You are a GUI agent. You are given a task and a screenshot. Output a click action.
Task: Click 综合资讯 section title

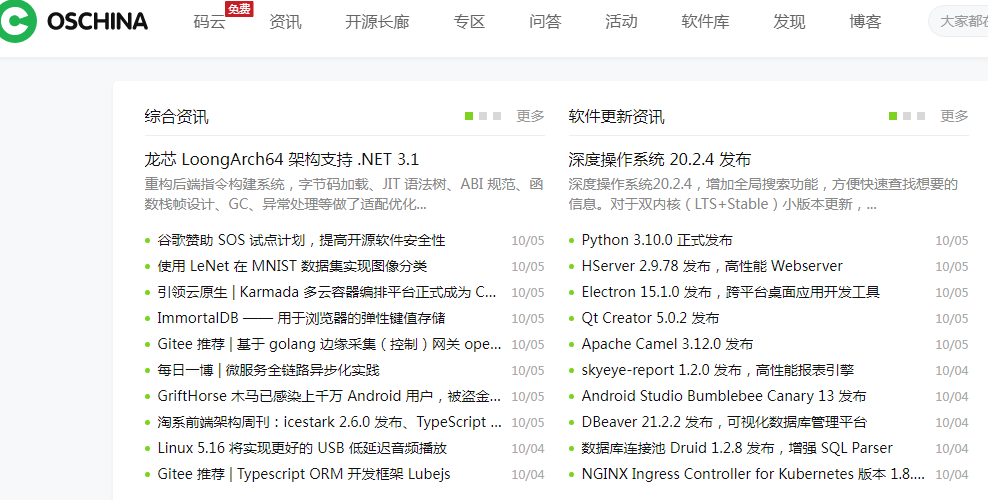[x=176, y=116]
